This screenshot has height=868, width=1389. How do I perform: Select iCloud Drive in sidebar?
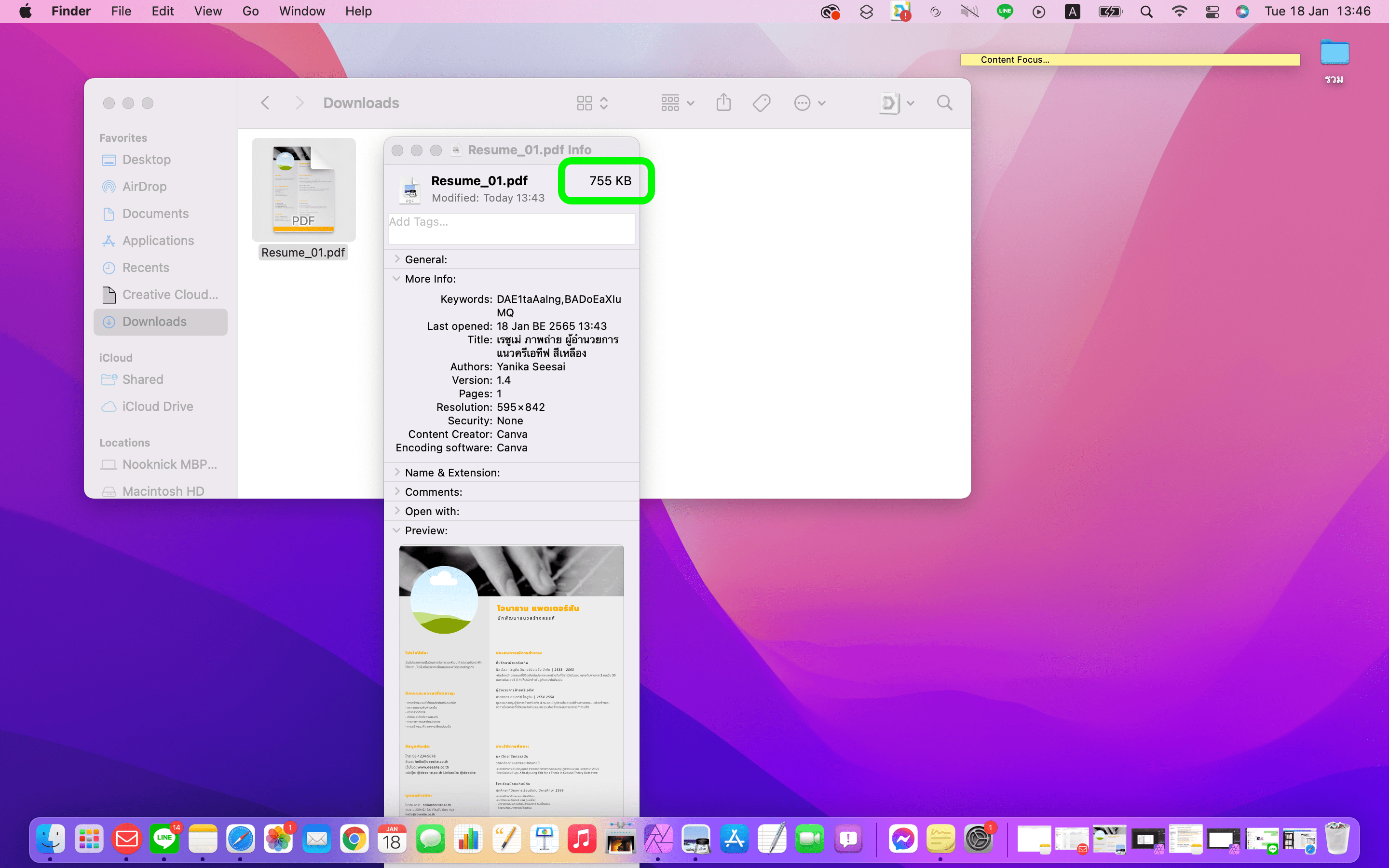157,407
